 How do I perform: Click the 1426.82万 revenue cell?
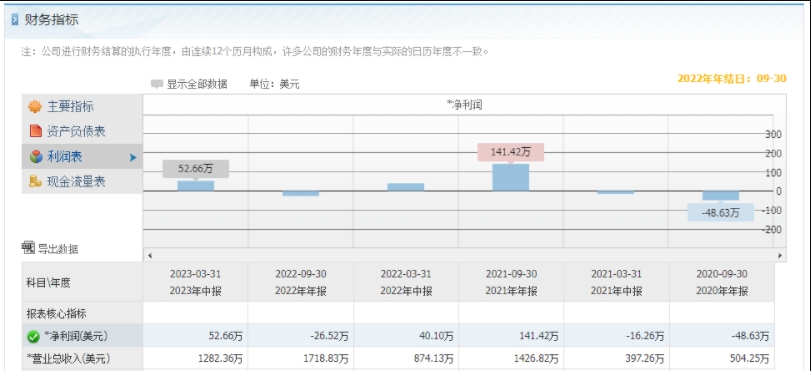(x=511, y=358)
